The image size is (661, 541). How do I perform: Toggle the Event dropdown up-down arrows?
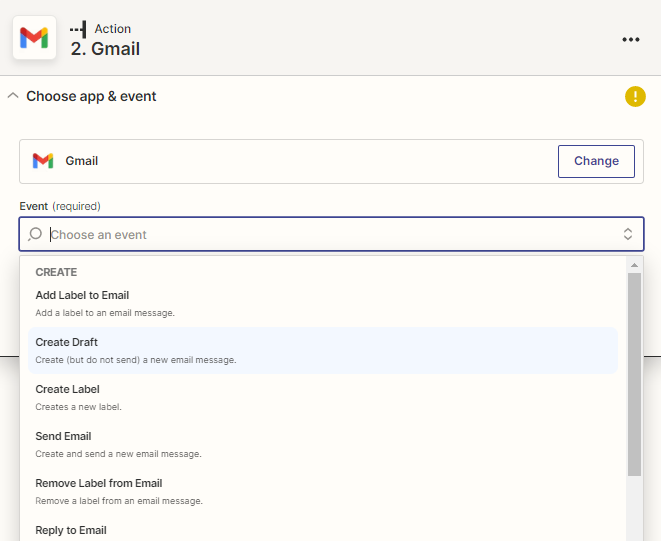[628, 234]
